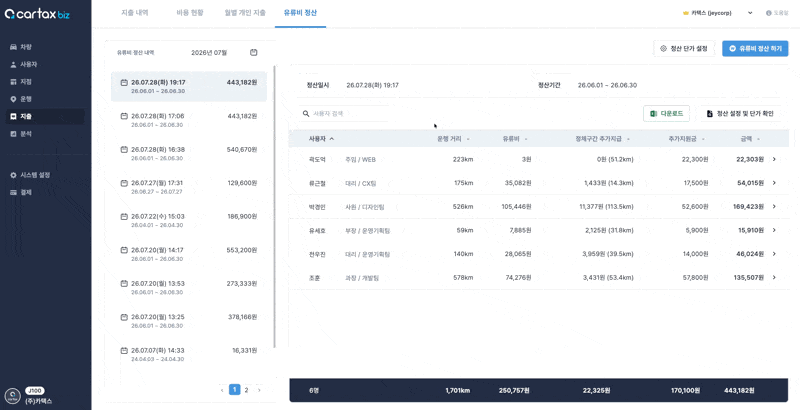Image resolution: width=800 pixels, height=410 pixels.
Task: Sort table by 사용자 column
Action: point(321,139)
